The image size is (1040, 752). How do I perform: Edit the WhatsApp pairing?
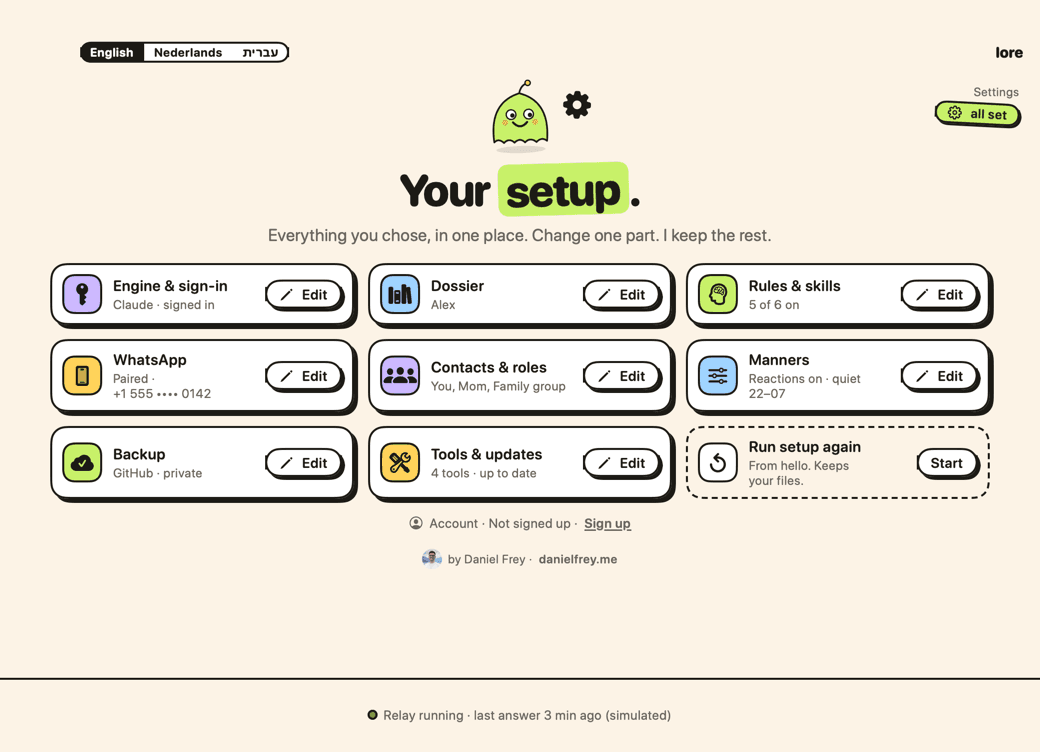[304, 376]
